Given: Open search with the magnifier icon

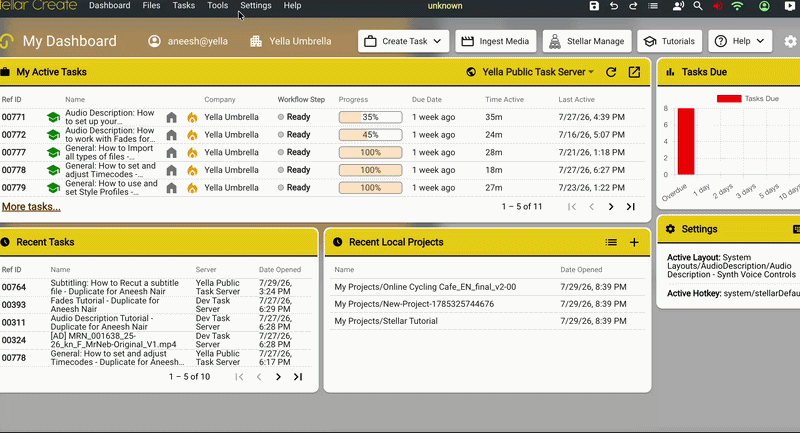Looking at the screenshot, I should coord(697,6).
